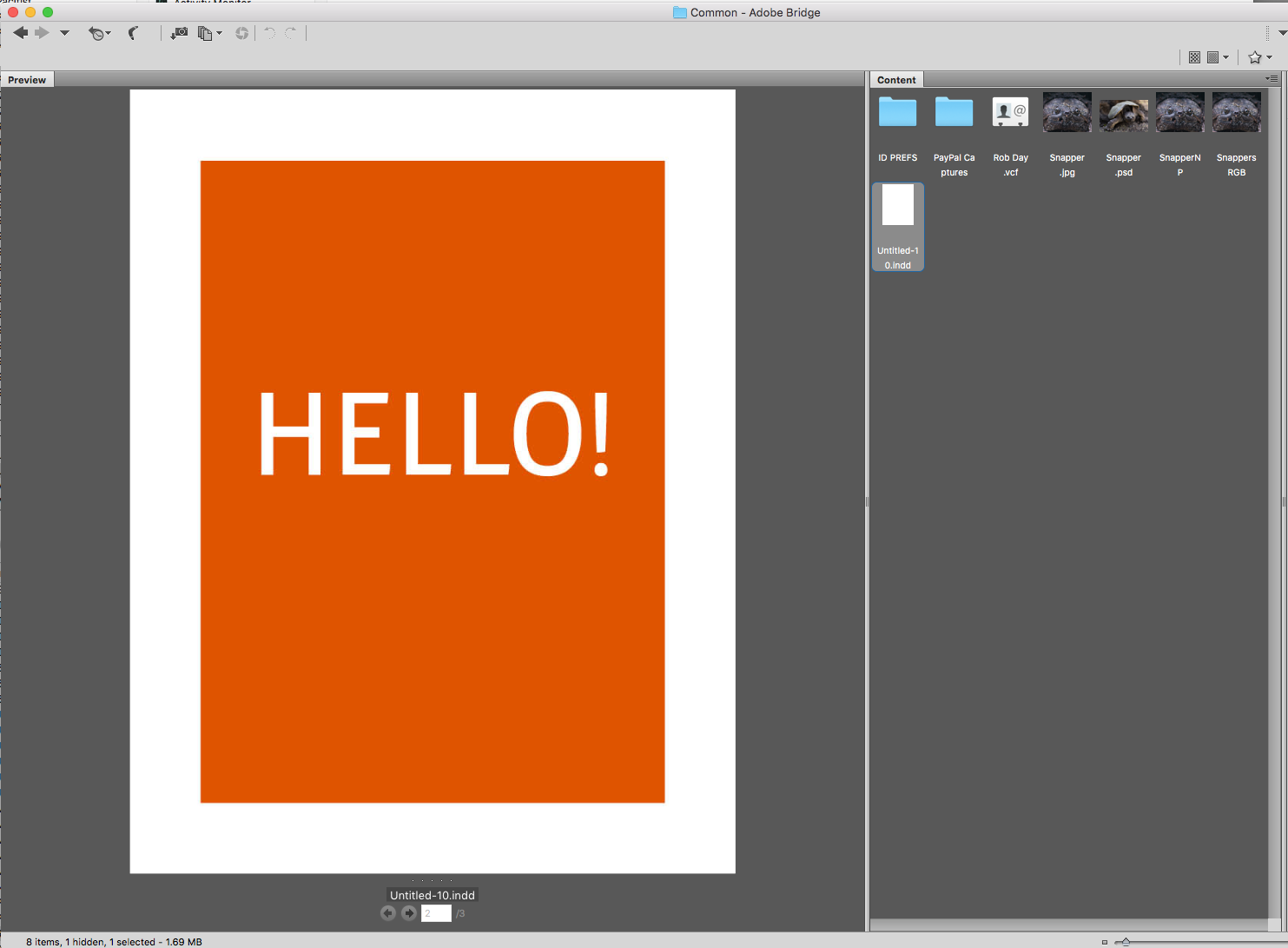The height and width of the screenshot is (948, 1288).
Task: Click the filter by rating star icon
Action: (x=1255, y=57)
